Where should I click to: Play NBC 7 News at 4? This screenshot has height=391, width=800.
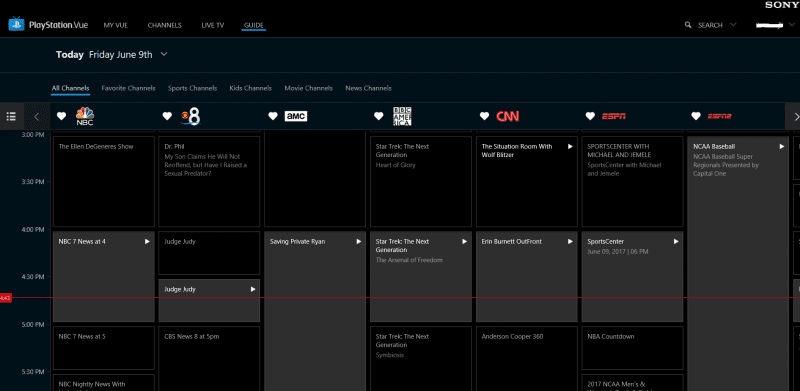(x=147, y=241)
